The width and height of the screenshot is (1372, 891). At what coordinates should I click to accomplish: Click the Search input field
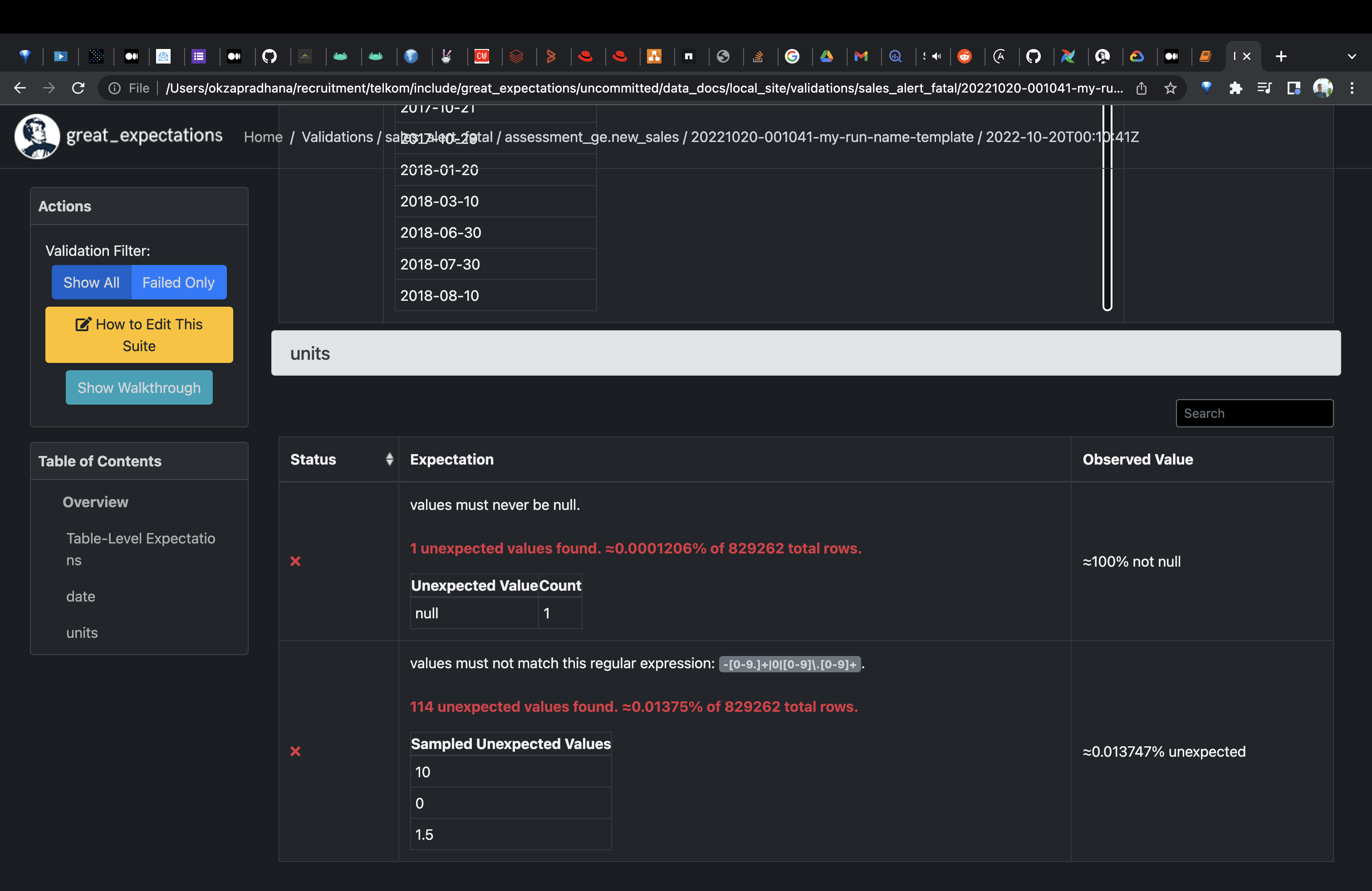pyautogui.click(x=1254, y=413)
